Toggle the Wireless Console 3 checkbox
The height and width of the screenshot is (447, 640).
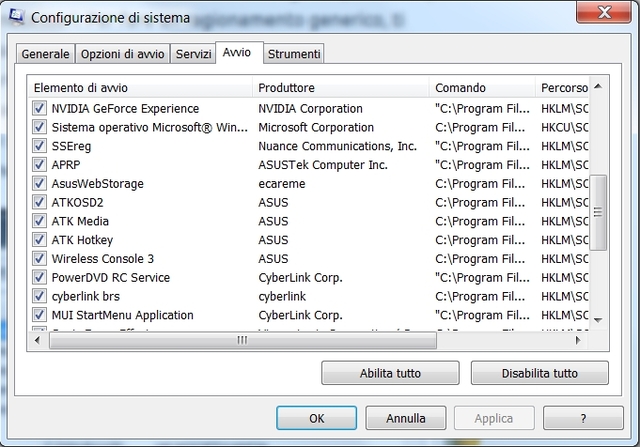coord(40,259)
